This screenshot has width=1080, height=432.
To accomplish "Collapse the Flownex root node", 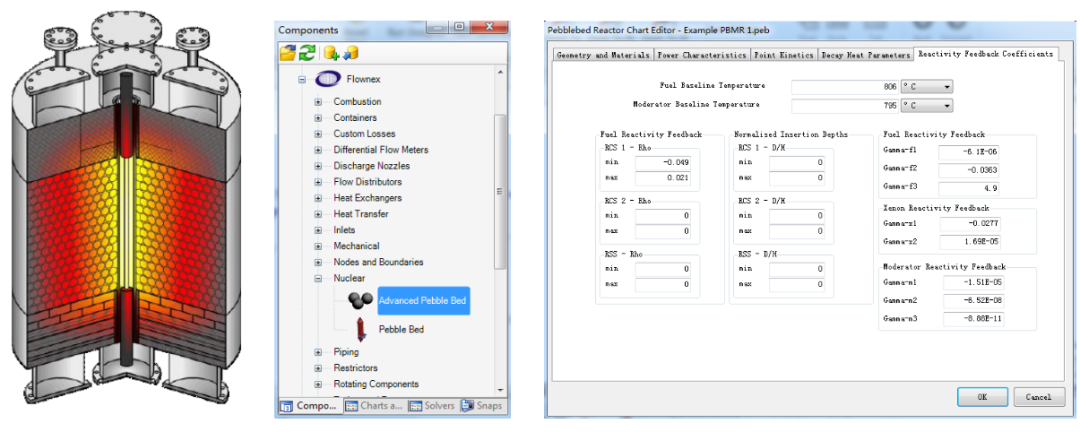I will [302, 79].
